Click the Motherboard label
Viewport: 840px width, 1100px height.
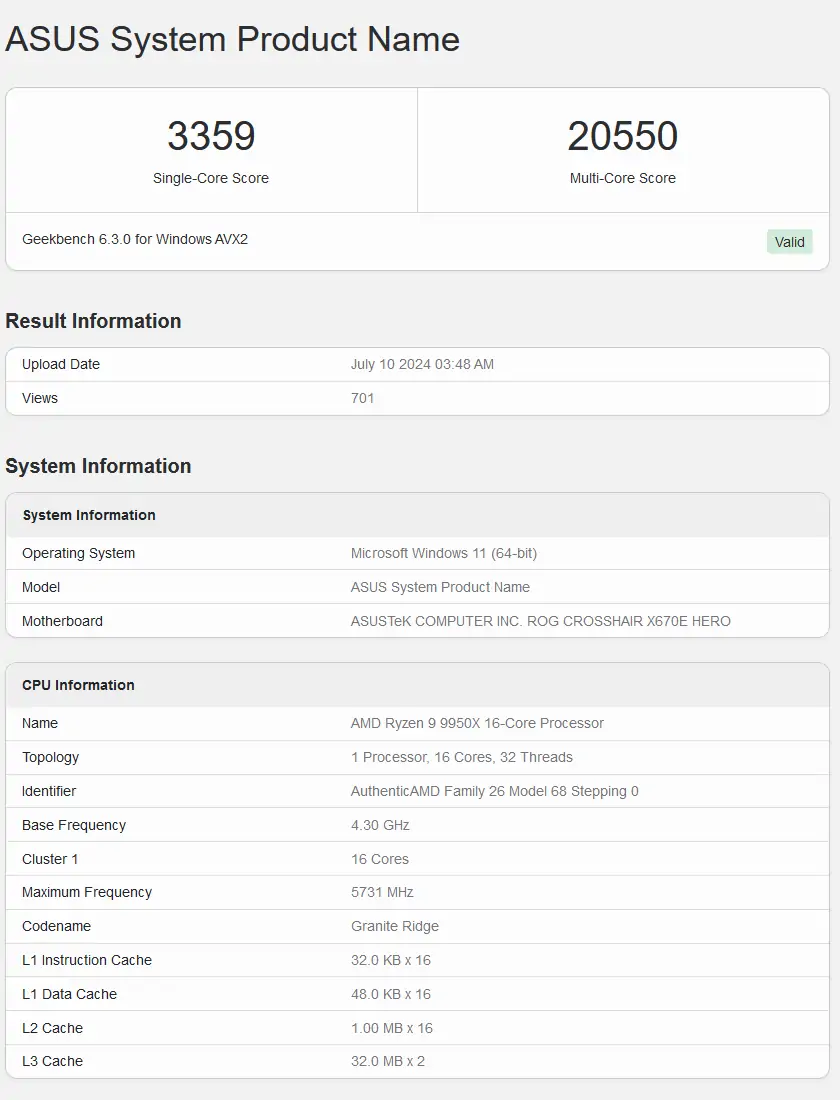[62, 621]
